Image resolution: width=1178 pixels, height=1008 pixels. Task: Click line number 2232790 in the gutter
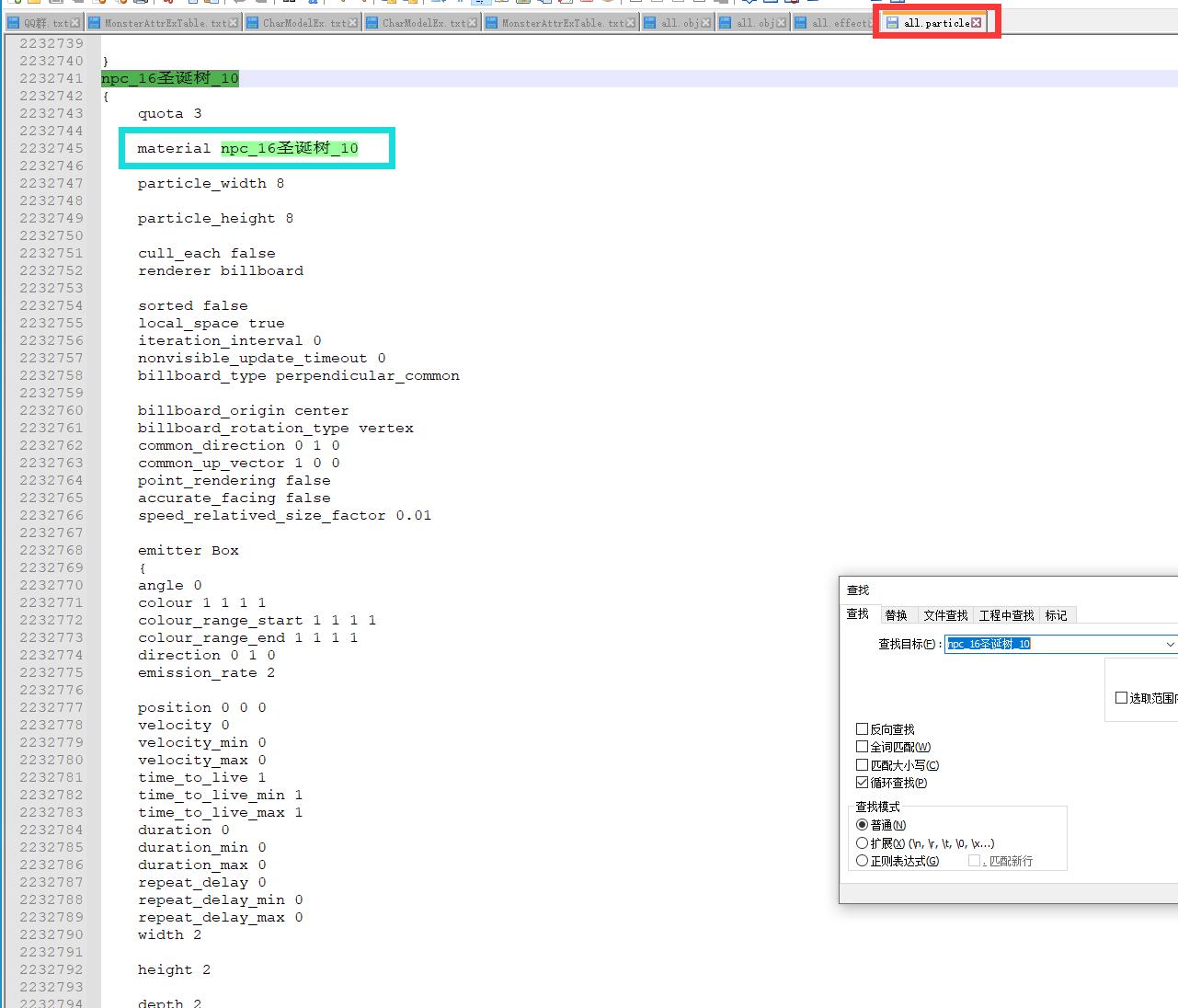coord(51,934)
